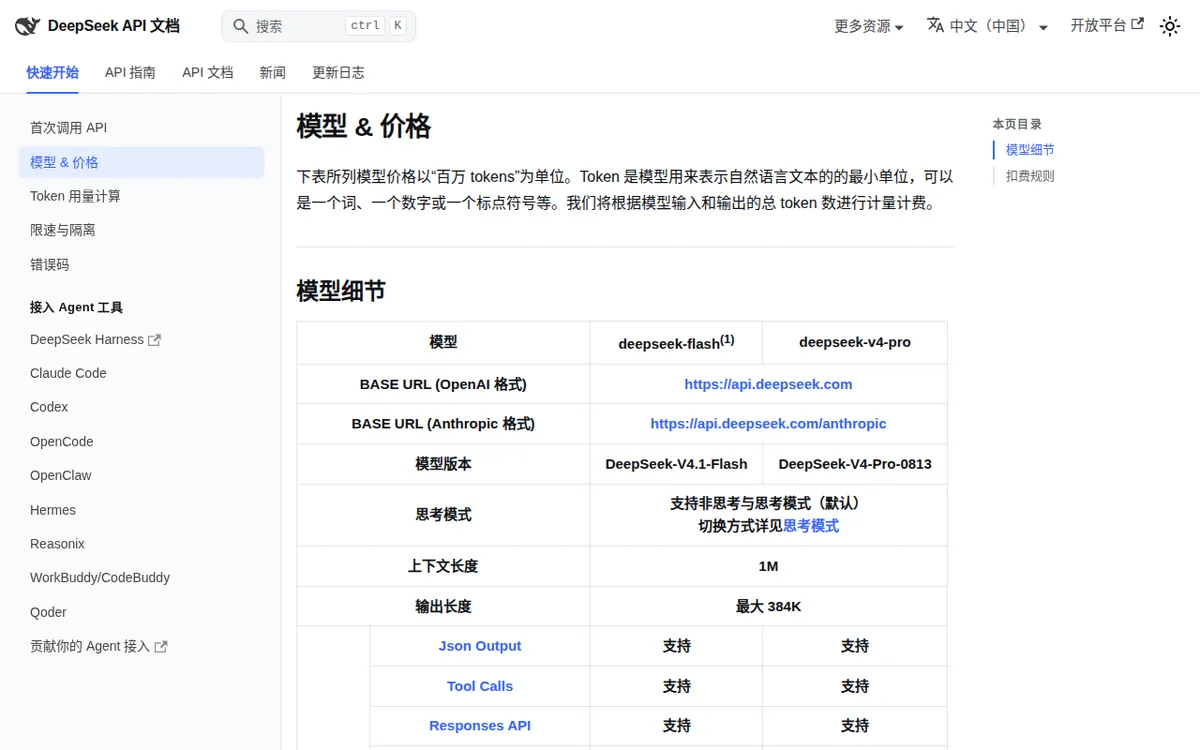The image size is (1200, 750).
Task: Click the 输出长度 row label
Action: (443, 606)
